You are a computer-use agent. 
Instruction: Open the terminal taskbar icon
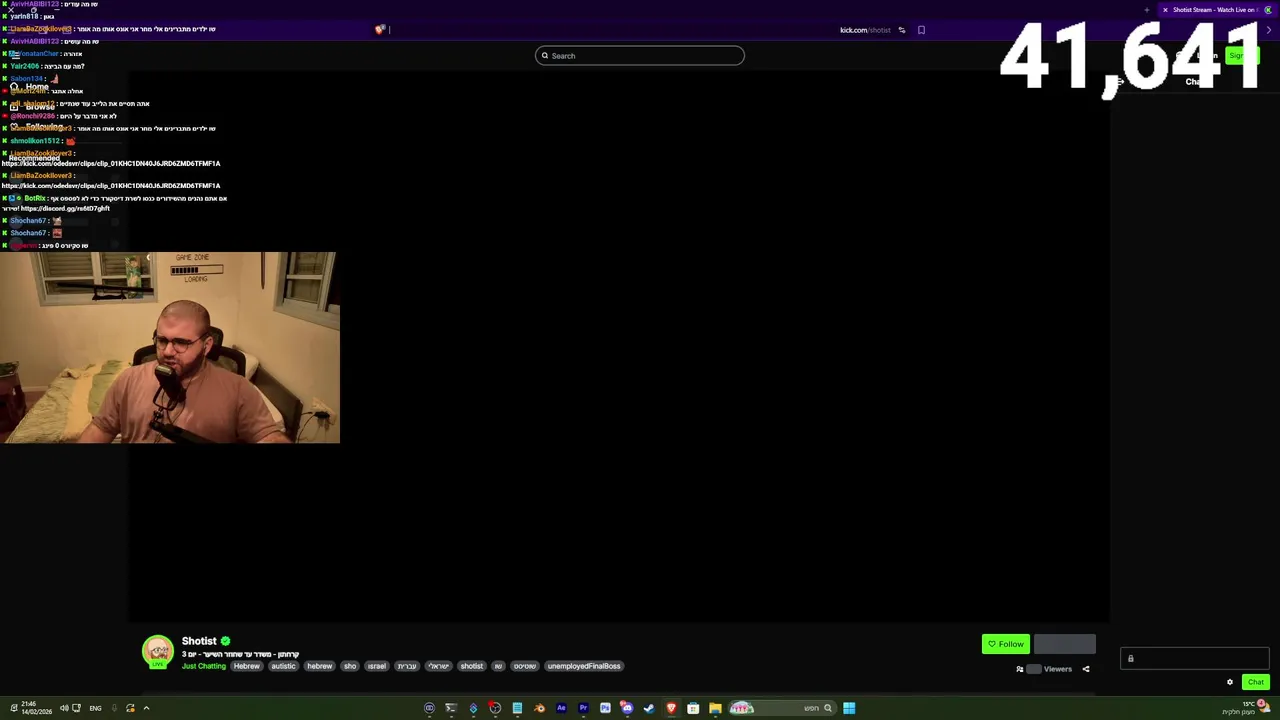(x=451, y=708)
